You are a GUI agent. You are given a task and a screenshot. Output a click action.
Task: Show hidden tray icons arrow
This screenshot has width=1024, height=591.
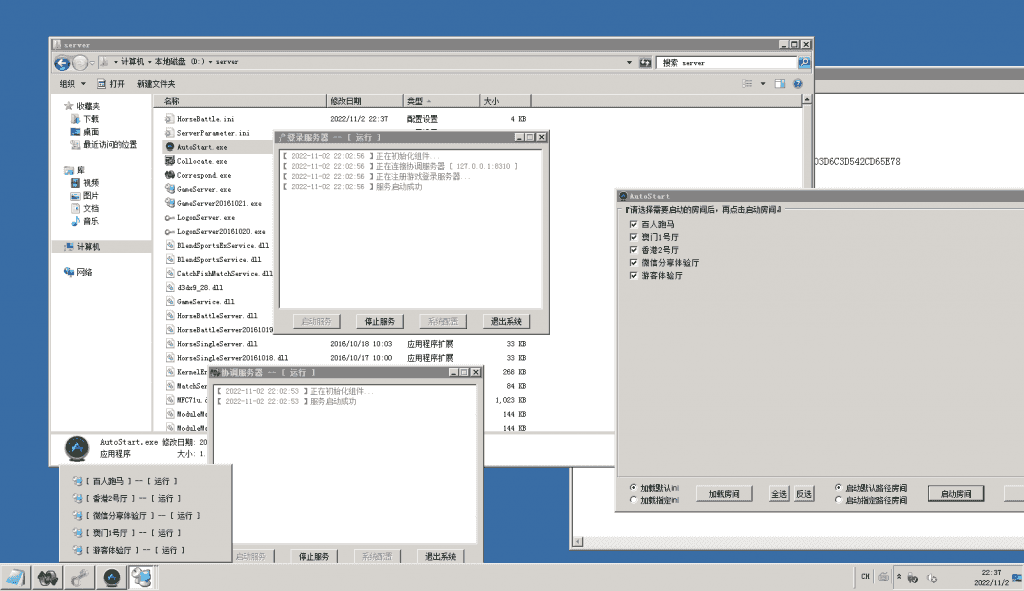click(899, 577)
